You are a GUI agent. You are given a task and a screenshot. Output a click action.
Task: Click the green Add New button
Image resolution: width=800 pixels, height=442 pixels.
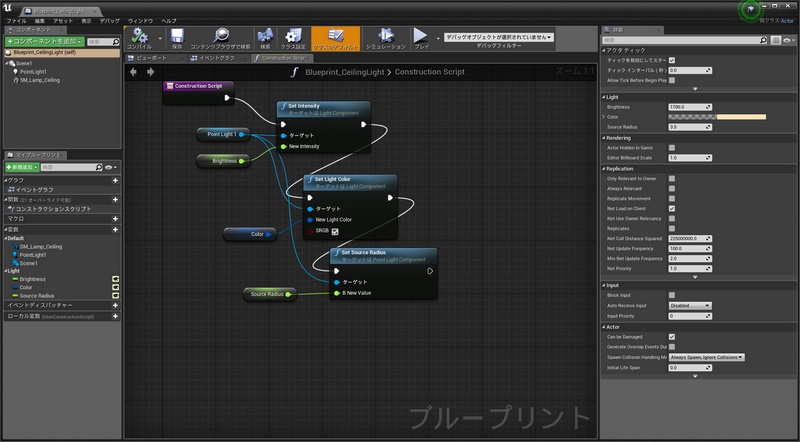(x=22, y=167)
